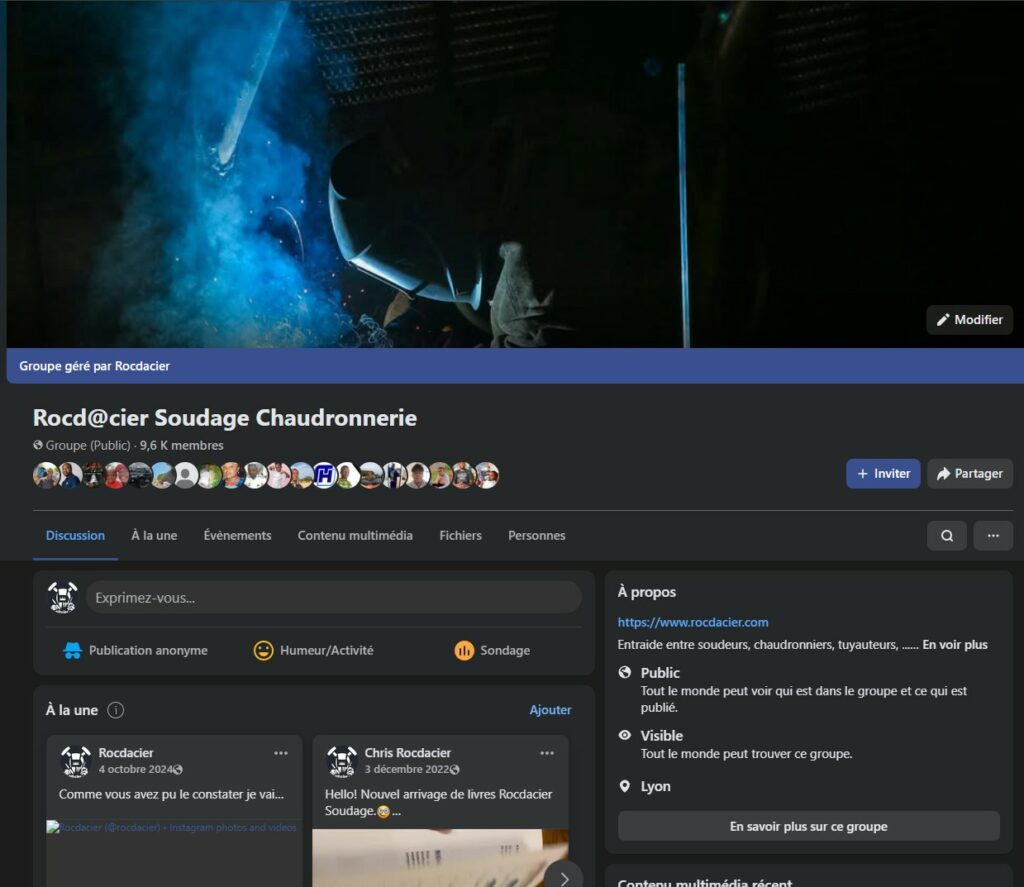Click the grey default silhouette member avatar
This screenshot has width=1024, height=887.
point(185,475)
